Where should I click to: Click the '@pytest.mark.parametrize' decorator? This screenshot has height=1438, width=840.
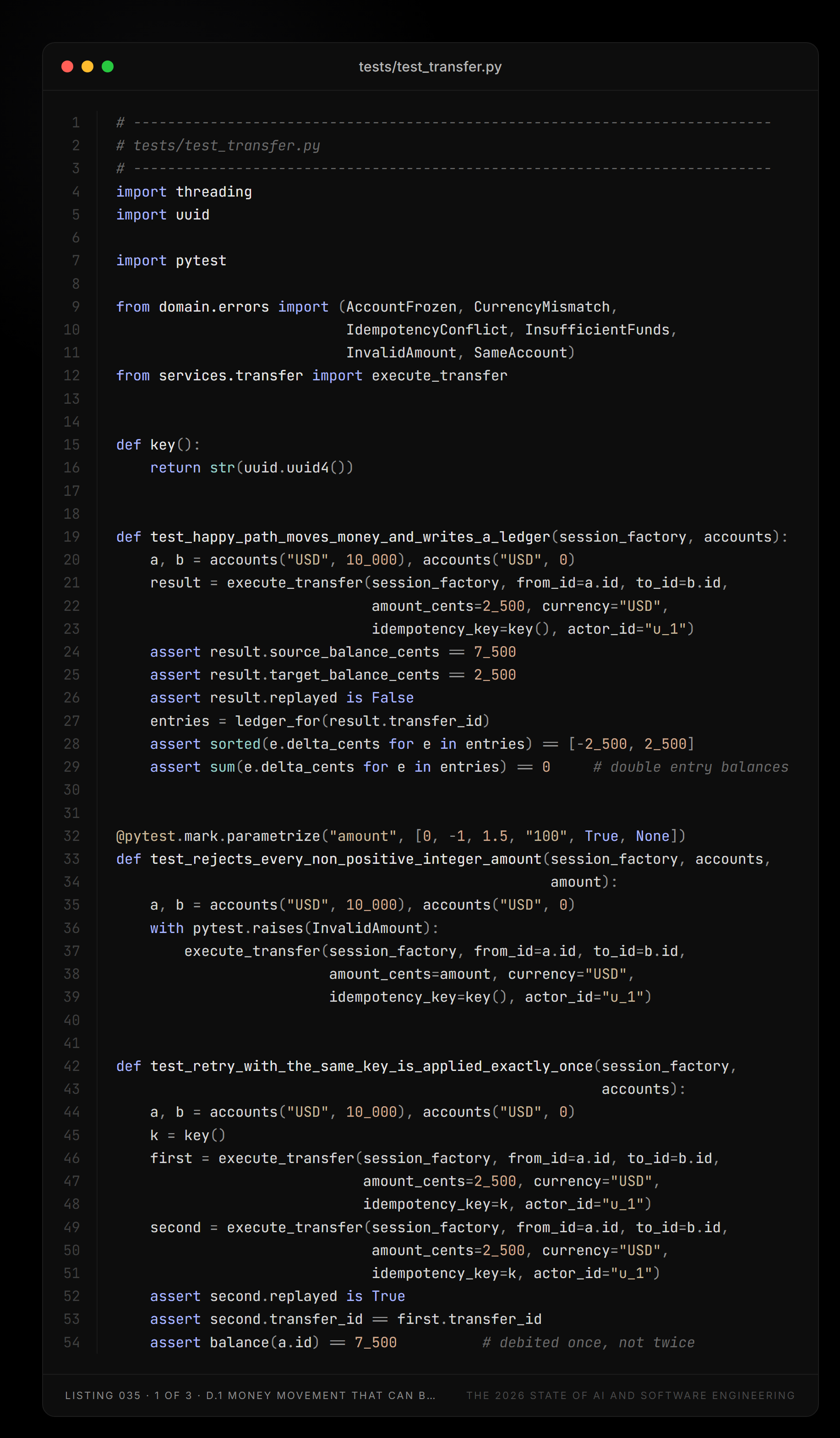coord(218,836)
